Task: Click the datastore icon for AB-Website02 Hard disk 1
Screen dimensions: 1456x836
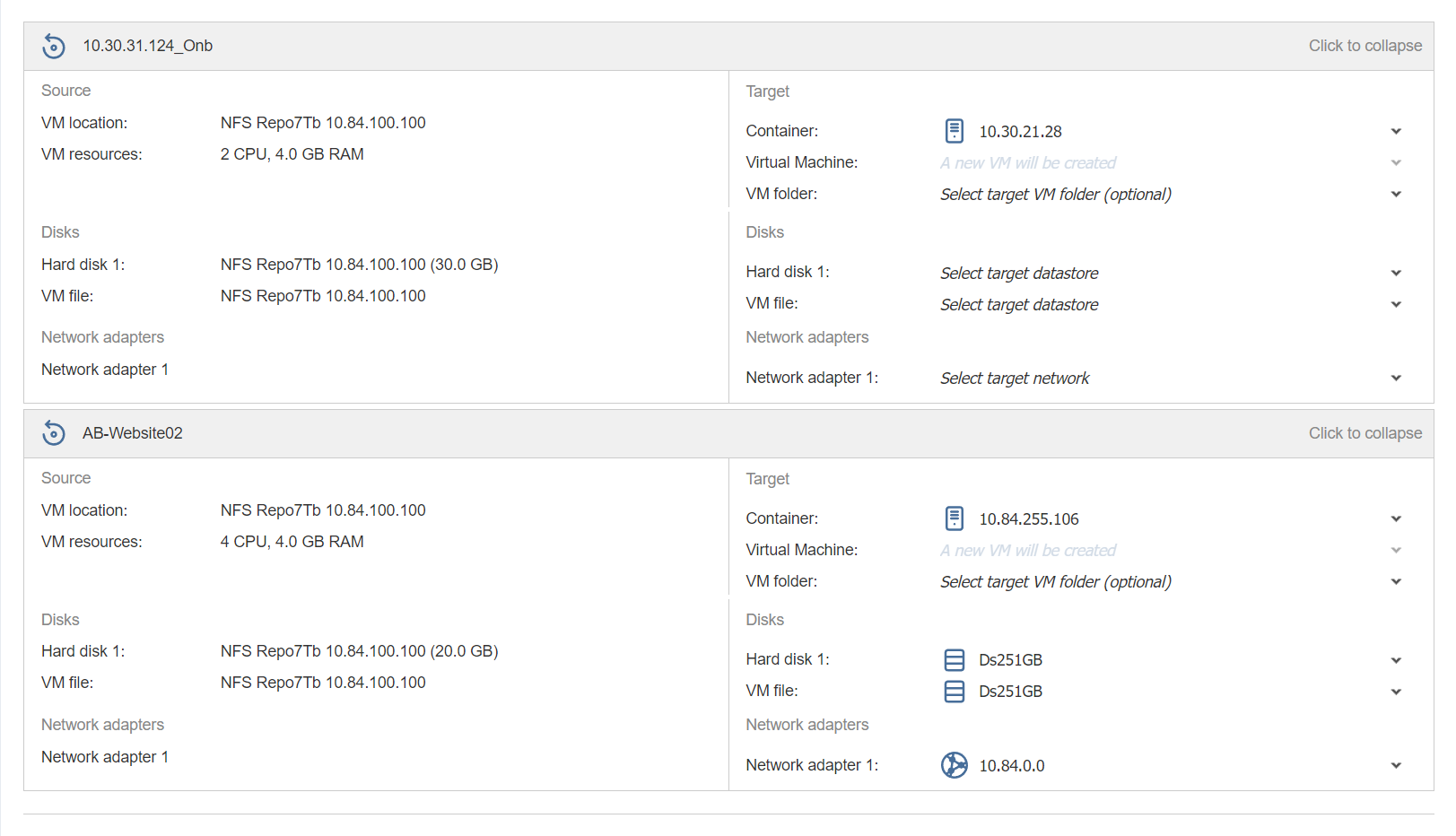Action: click(x=955, y=660)
